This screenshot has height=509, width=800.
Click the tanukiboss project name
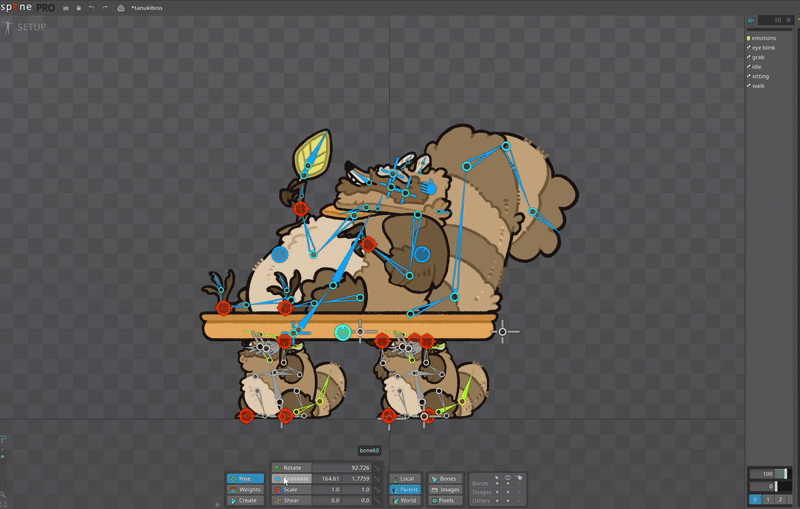tap(147, 8)
